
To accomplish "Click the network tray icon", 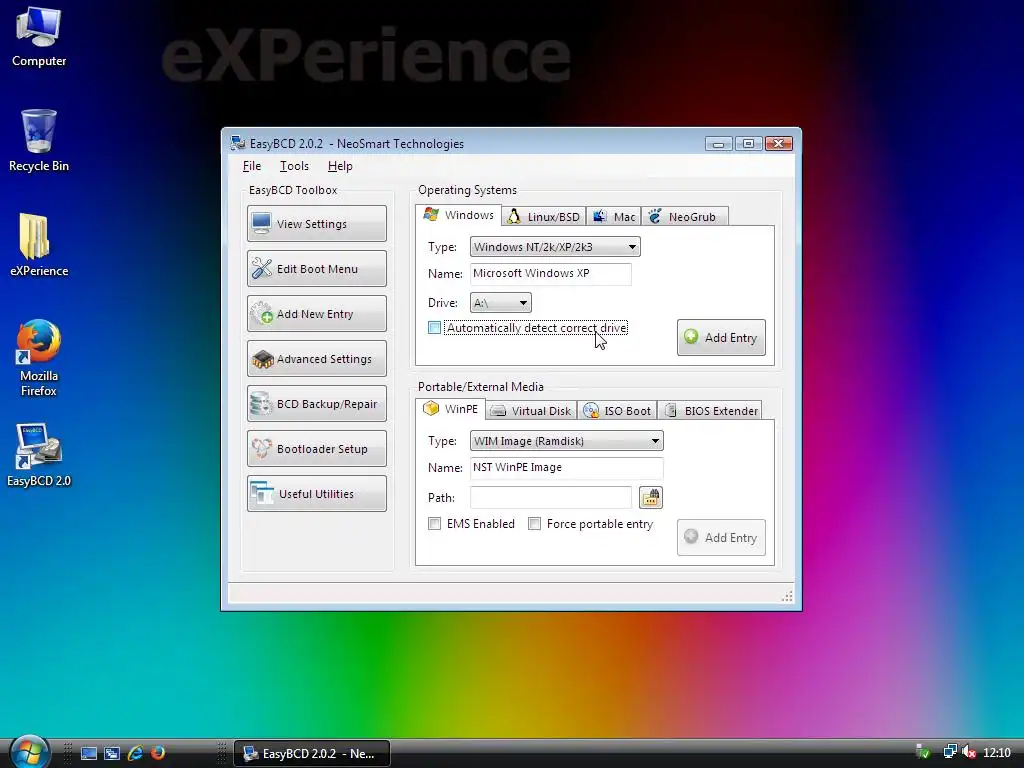I will [x=950, y=753].
